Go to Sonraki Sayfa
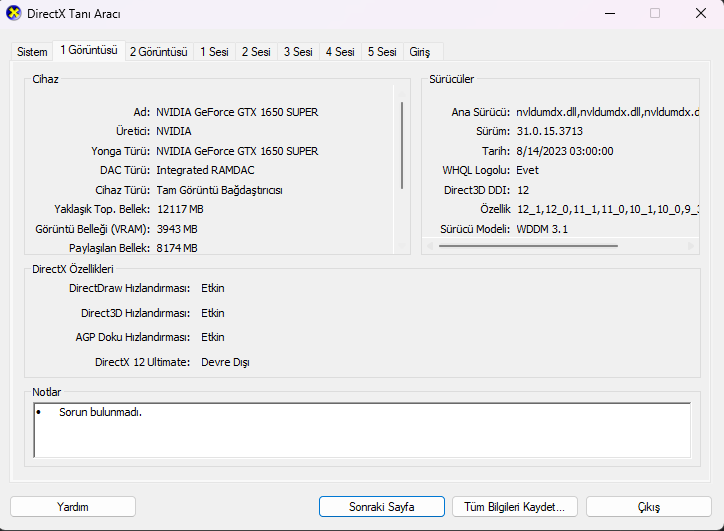Screen dimensions: 724x531 point(382,507)
